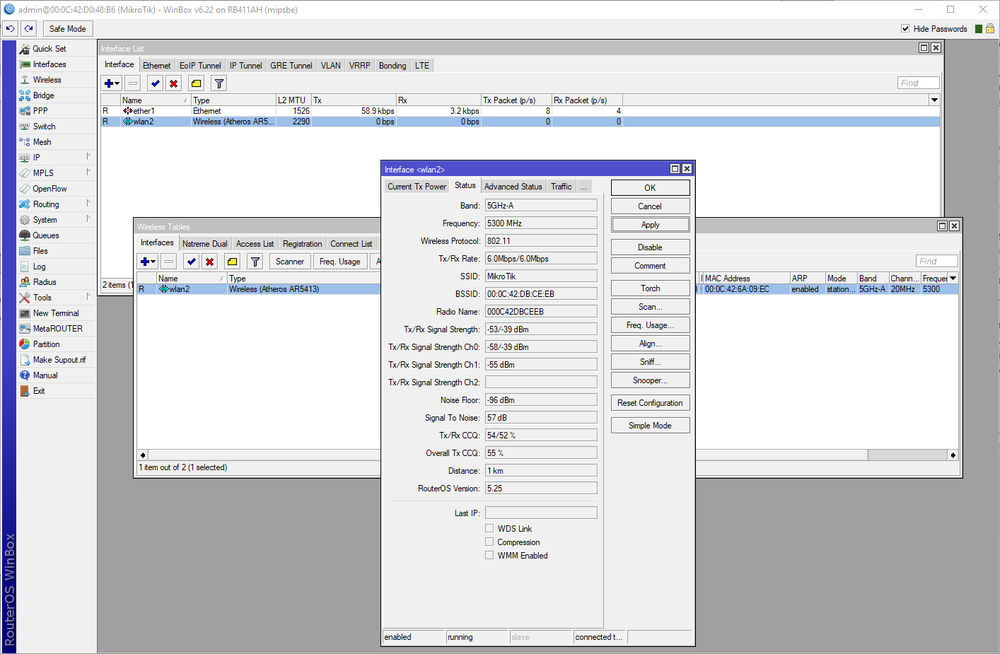Open Switch in the sidebar
1000x654 pixels.
[44, 126]
